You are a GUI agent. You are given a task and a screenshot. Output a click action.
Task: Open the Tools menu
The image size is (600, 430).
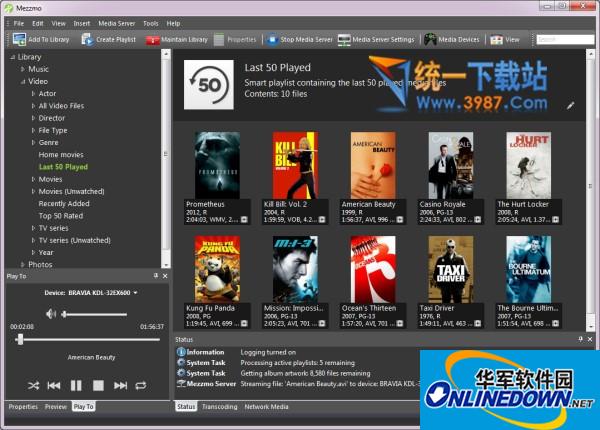click(x=151, y=23)
